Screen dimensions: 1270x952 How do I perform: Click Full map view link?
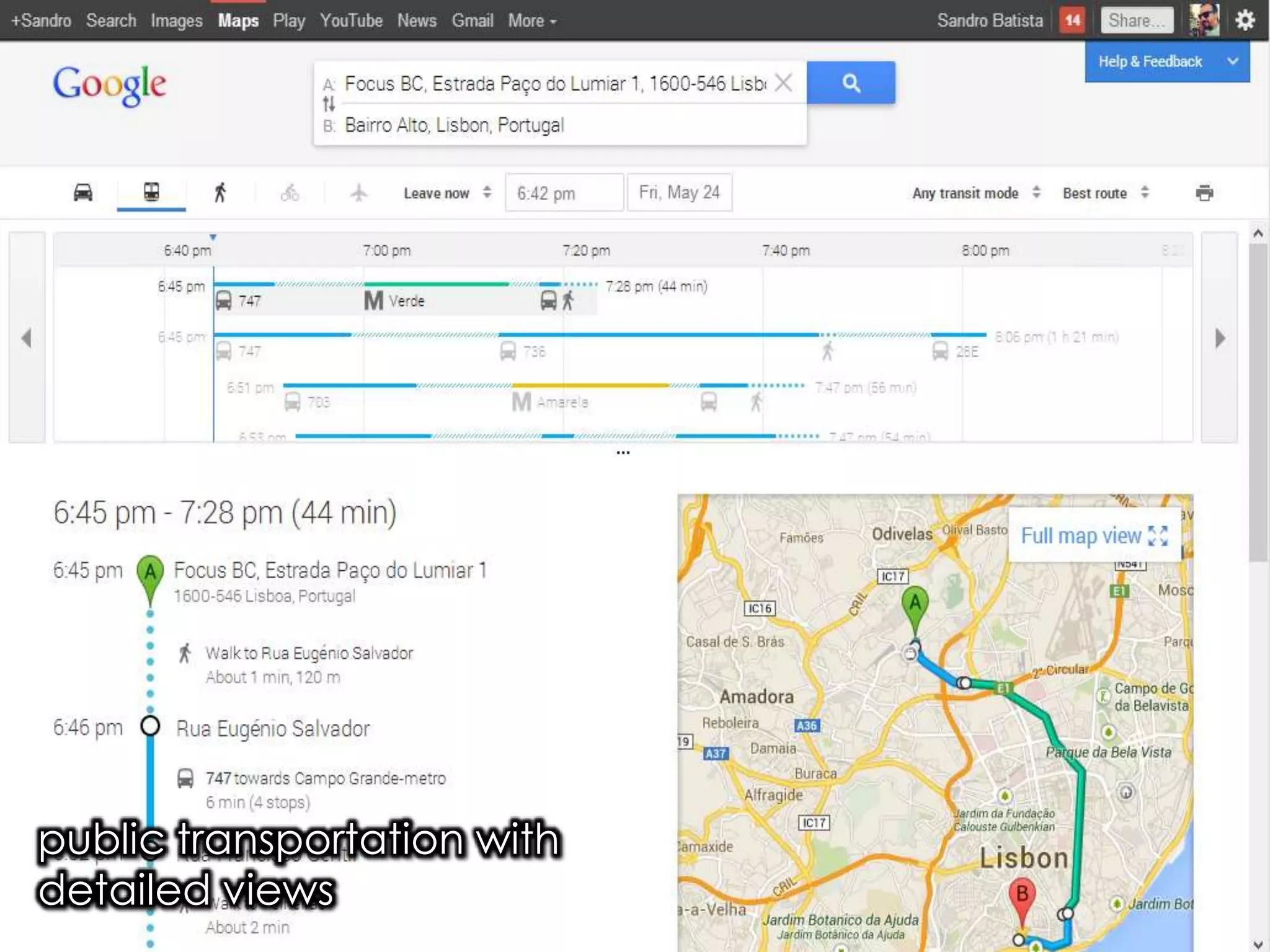click(x=1095, y=535)
